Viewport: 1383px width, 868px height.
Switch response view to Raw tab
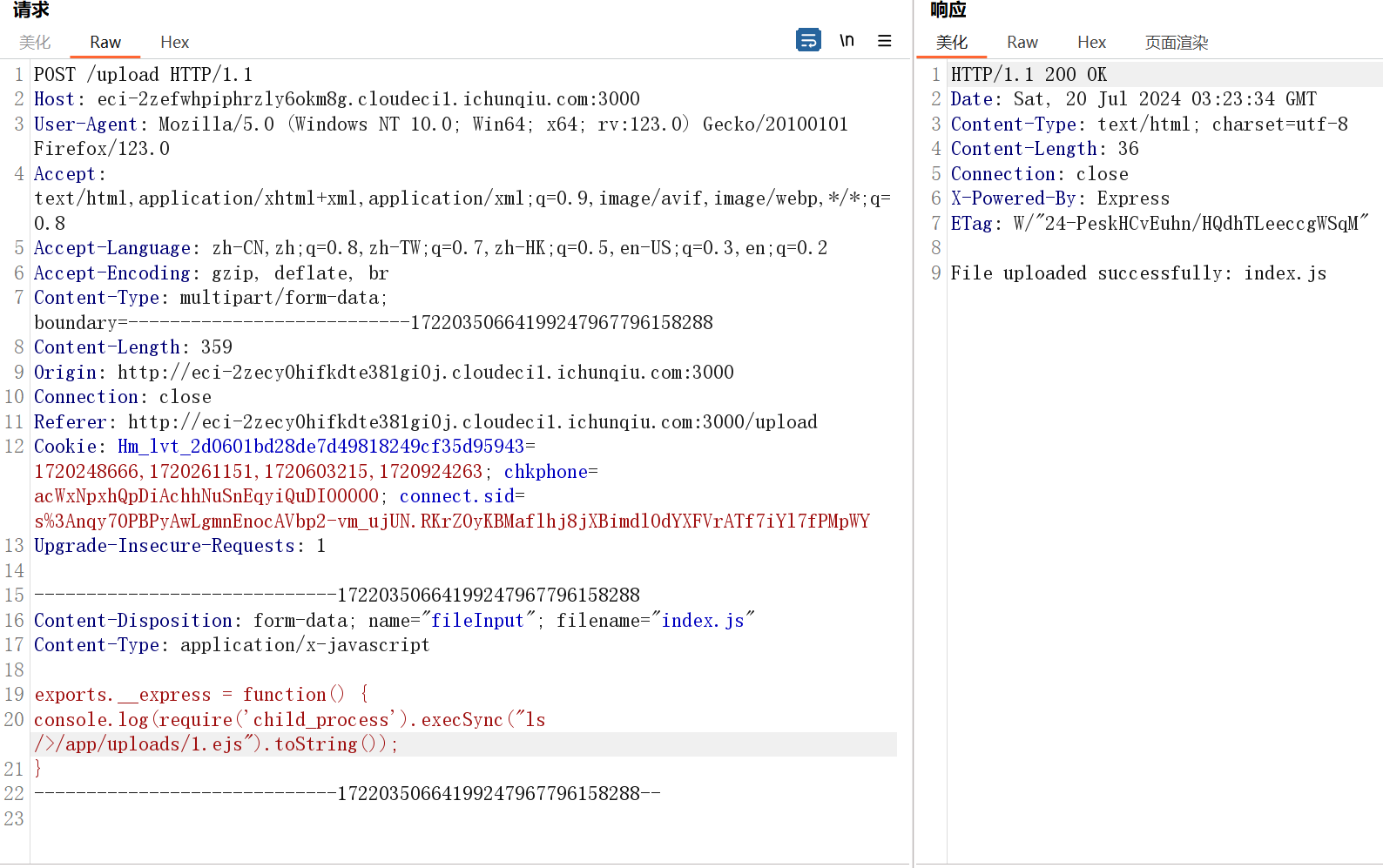pyautogui.click(x=1022, y=42)
